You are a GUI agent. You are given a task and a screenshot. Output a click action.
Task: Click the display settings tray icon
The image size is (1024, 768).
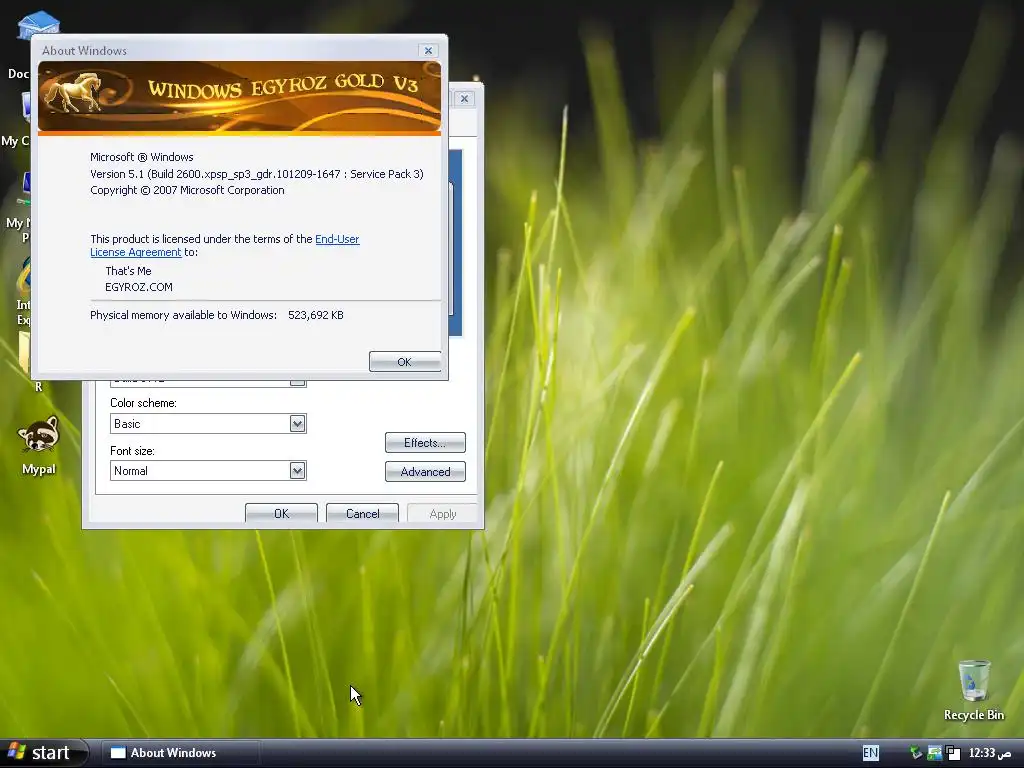(935, 753)
